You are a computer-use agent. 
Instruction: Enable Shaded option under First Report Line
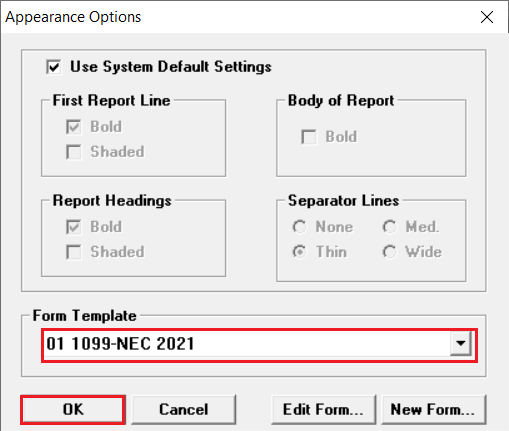(x=73, y=152)
